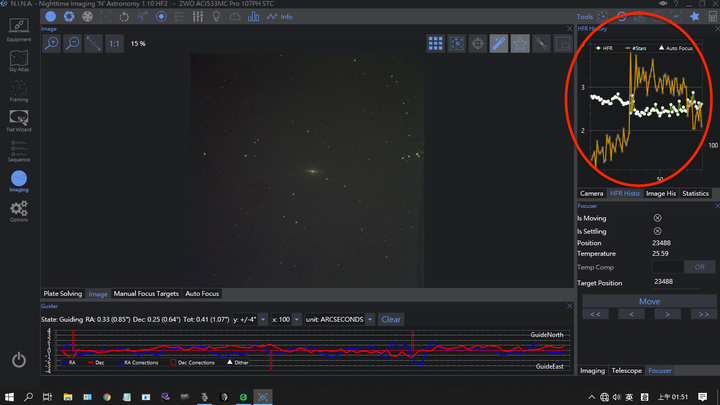Set image zoom to 1:1
Viewport: 720px width, 405px height.
114,44
